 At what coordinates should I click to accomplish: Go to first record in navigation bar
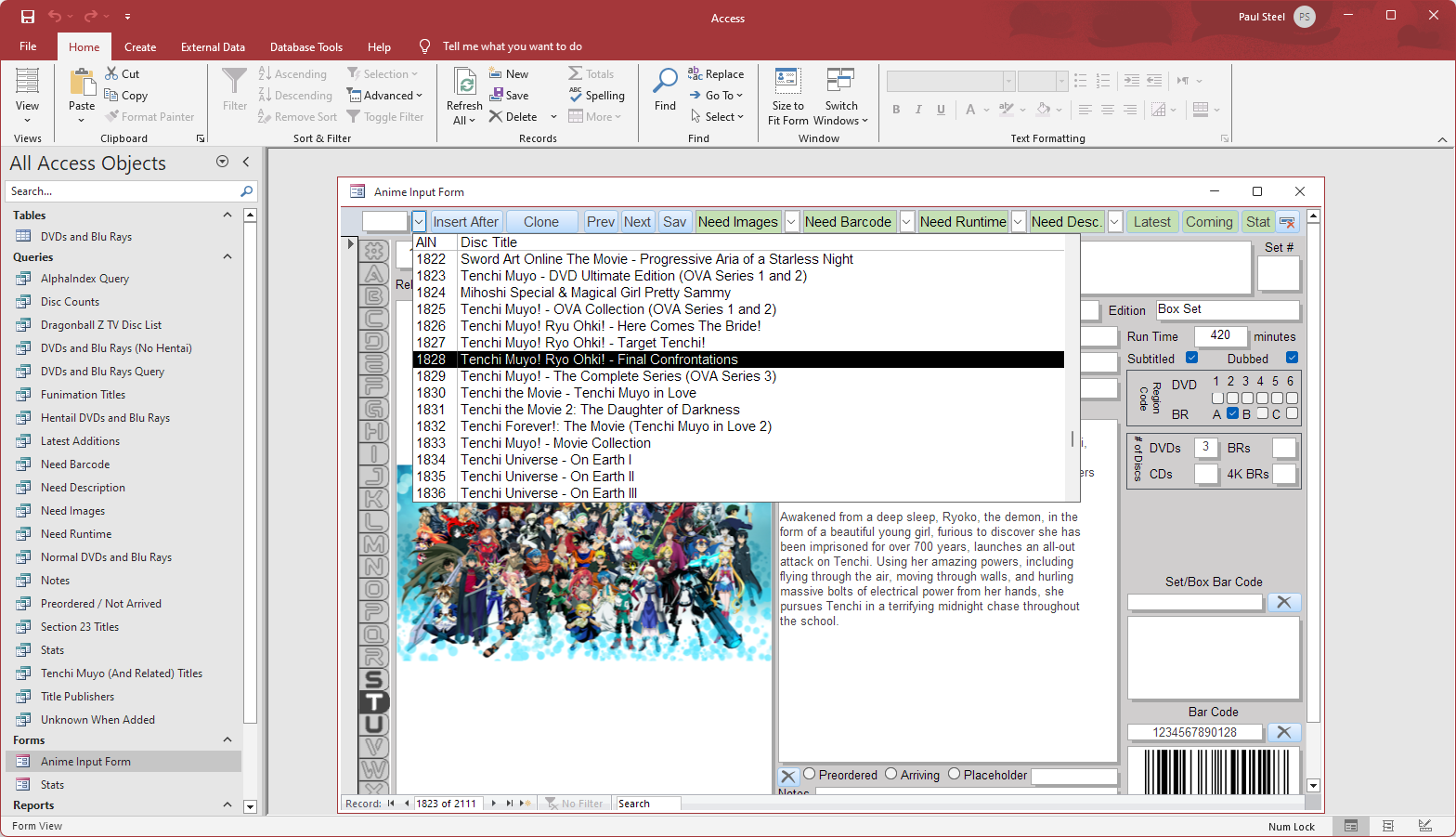point(391,804)
